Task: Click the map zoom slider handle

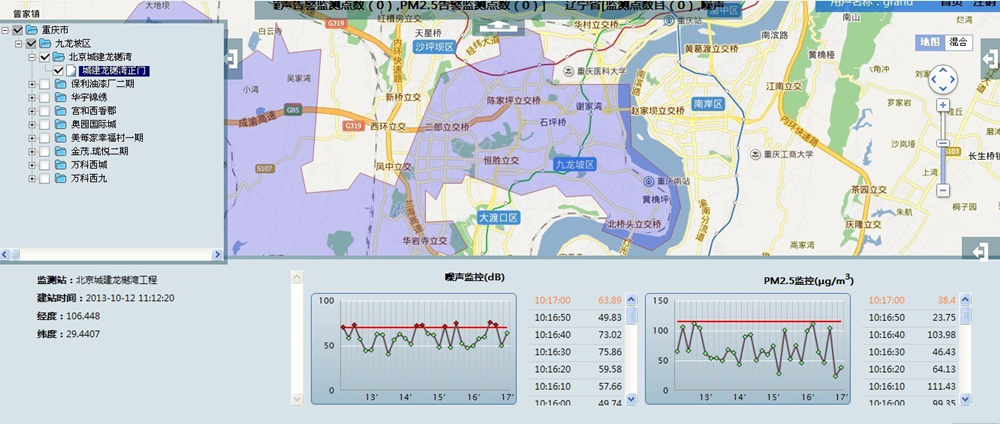Action: 943,143
